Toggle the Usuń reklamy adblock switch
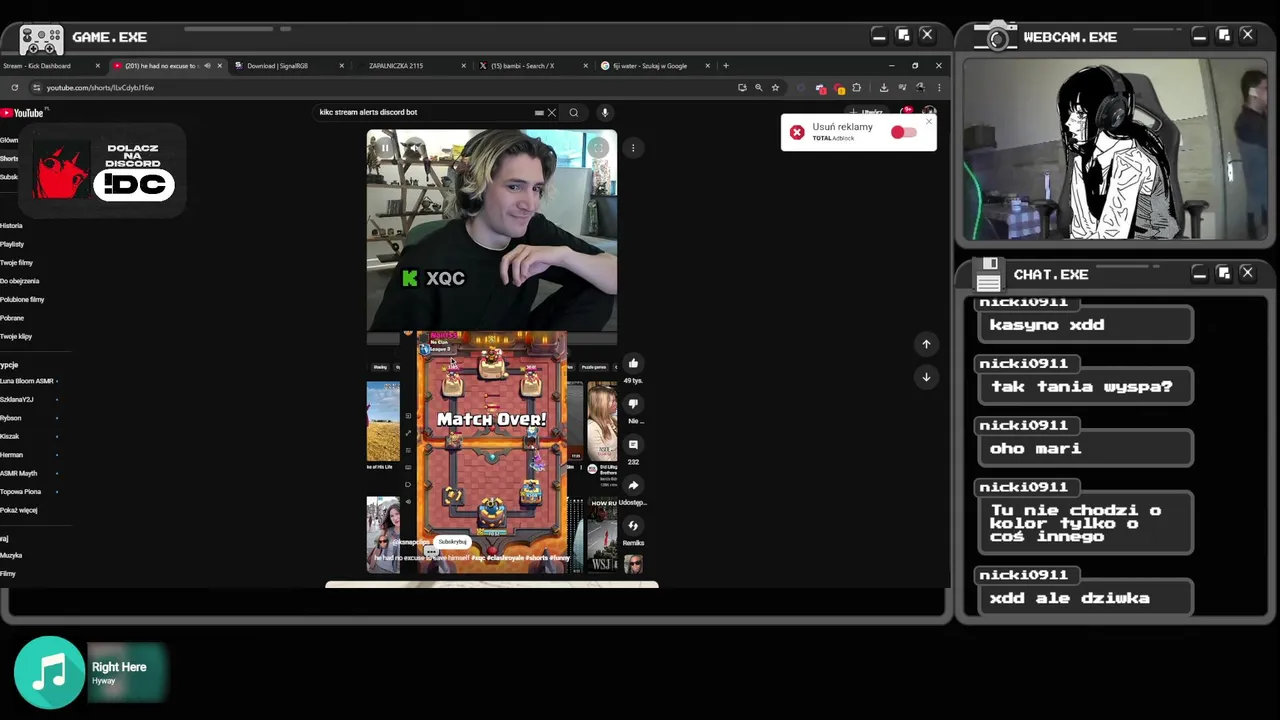 pyautogui.click(x=903, y=132)
